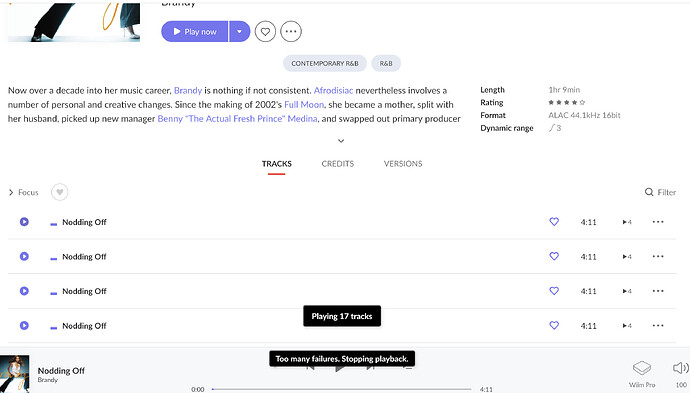
Task: Click the now playing album thumbnail
Action: click(x=15, y=374)
